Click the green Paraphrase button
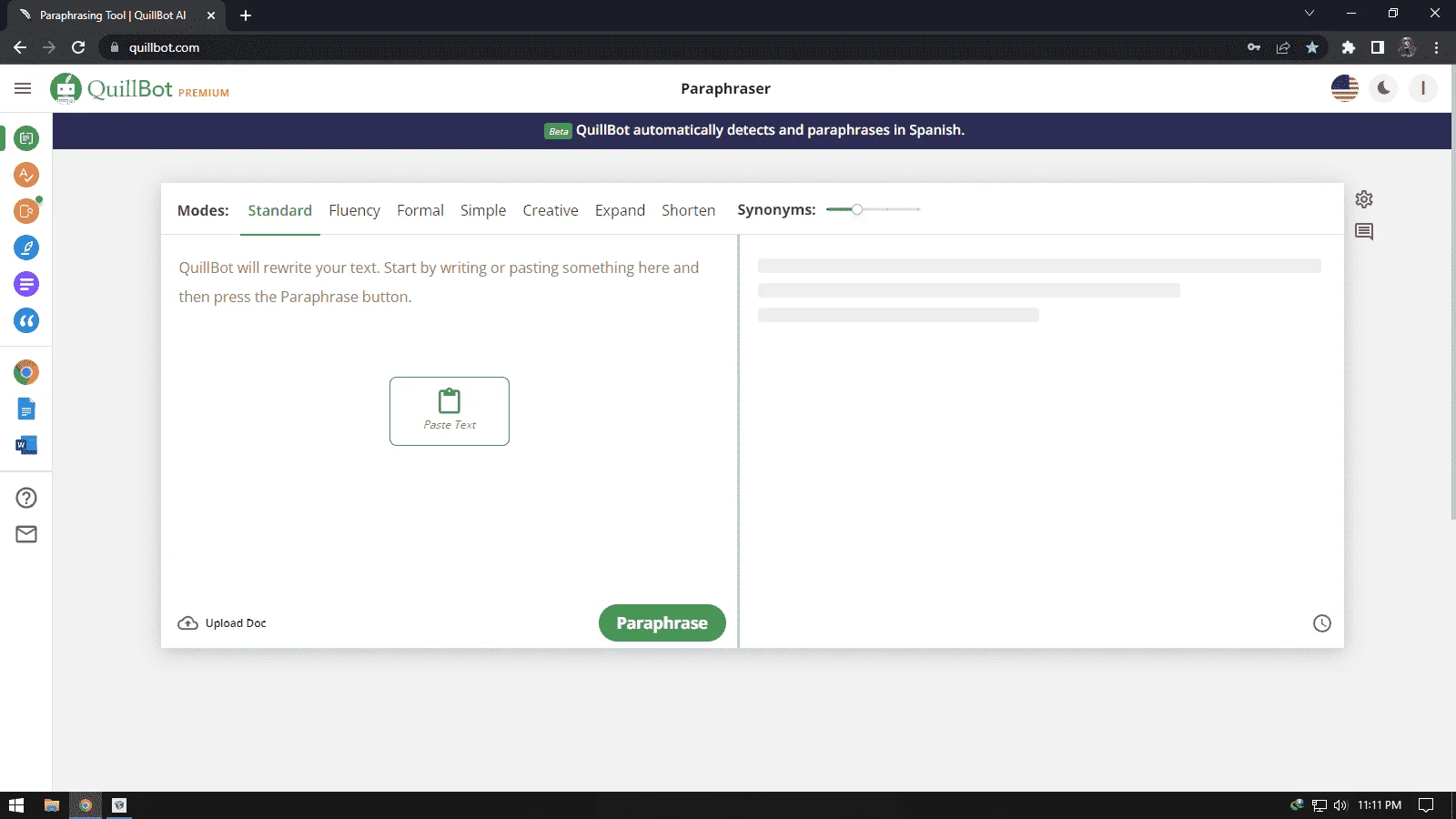Viewport: 1456px width, 819px height. [x=662, y=623]
